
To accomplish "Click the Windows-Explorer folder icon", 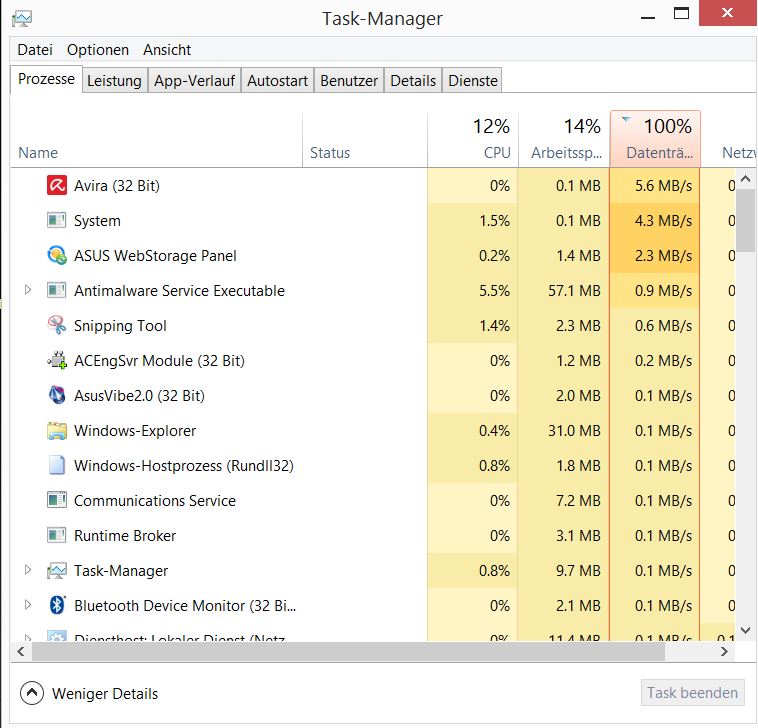I will coord(57,430).
